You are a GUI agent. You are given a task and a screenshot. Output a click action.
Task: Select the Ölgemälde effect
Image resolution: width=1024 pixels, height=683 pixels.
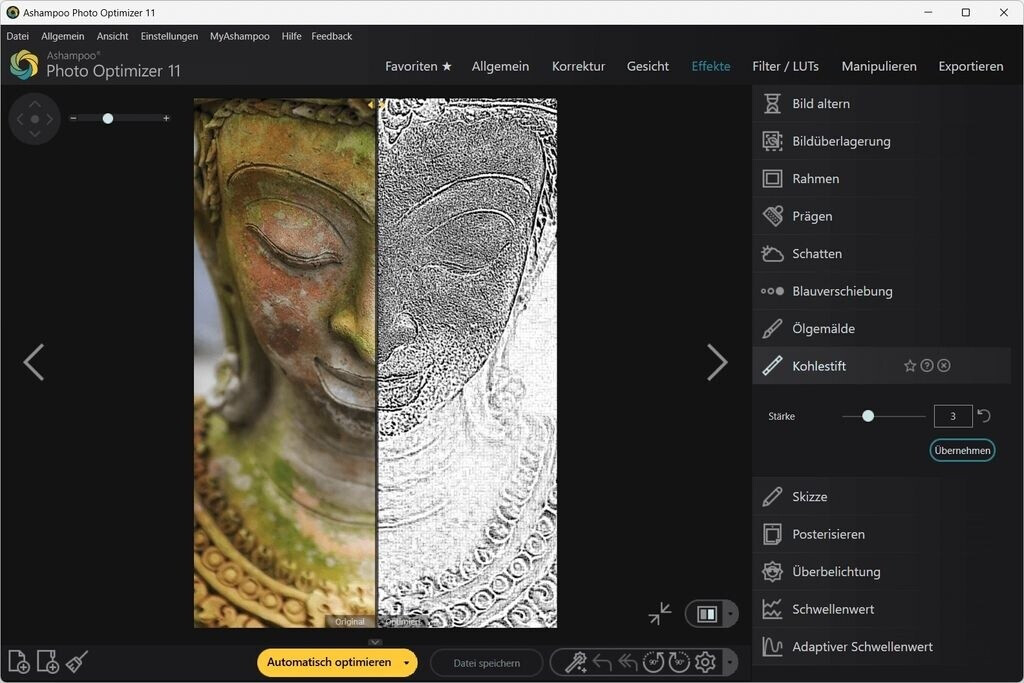(x=823, y=329)
